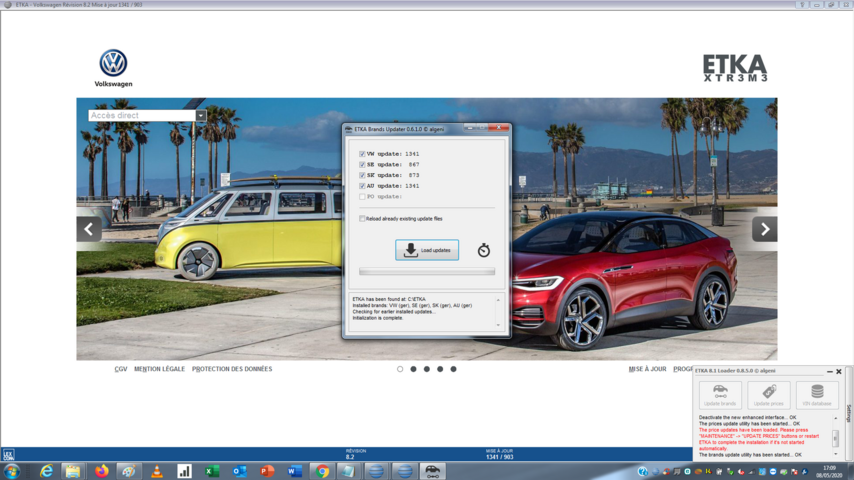This screenshot has height=480, width=854.
Task: Select the fifth carousel dot indicator
Action: click(453, 369)
